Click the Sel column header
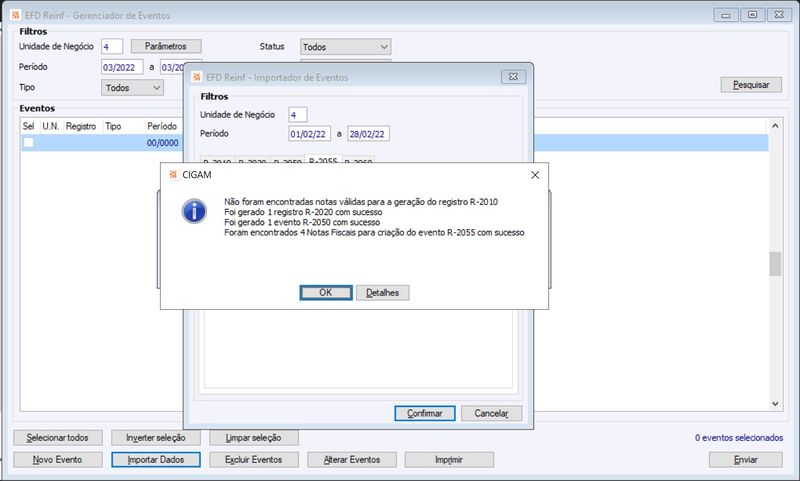 tap(29, 126)
